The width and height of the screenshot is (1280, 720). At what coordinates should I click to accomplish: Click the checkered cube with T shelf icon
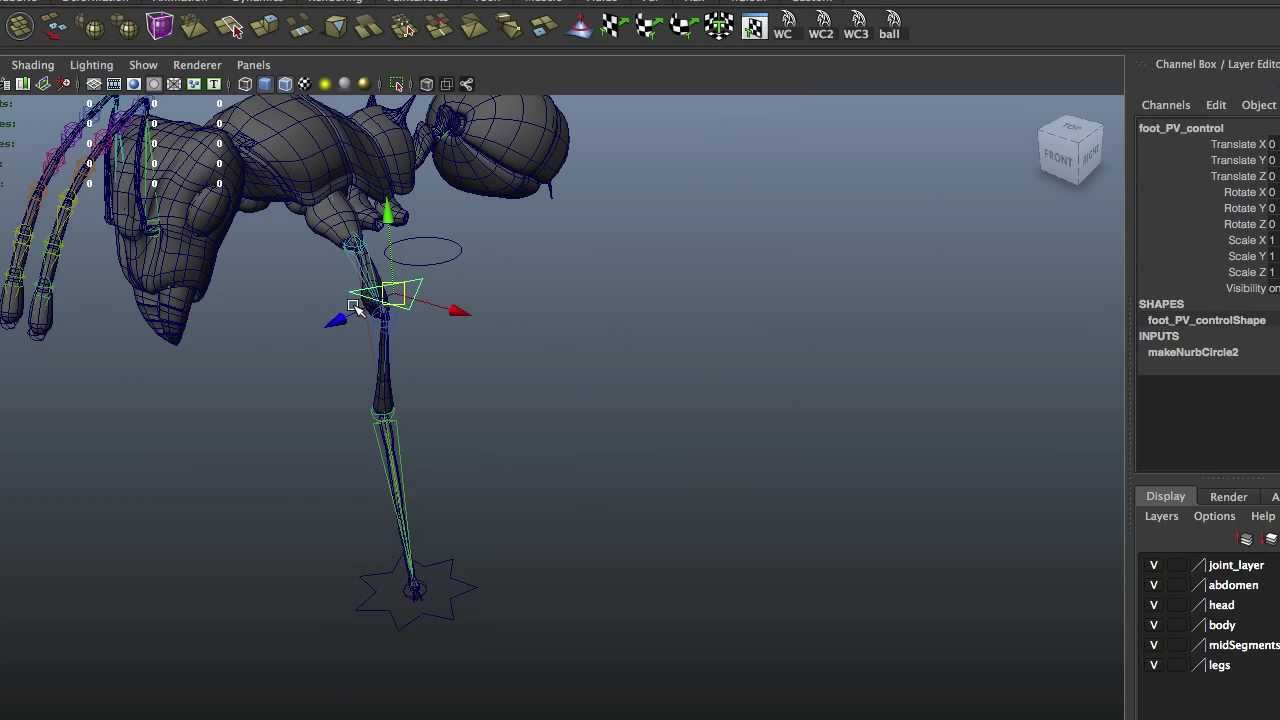pyautogui.click(x=719, y=26)
